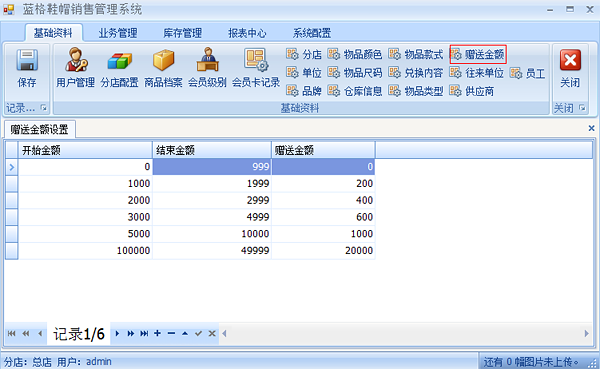
Task: Select the start amount 100000 cell
Action: pyautogui.click(x=85, y=251)
